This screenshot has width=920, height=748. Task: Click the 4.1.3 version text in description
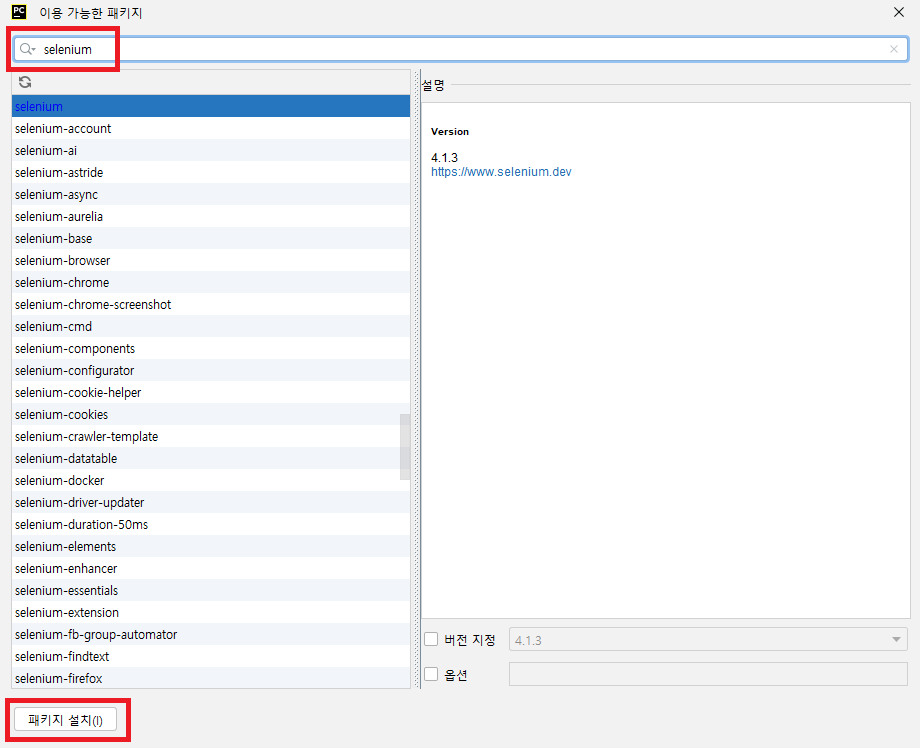click(x=444, y=157)
